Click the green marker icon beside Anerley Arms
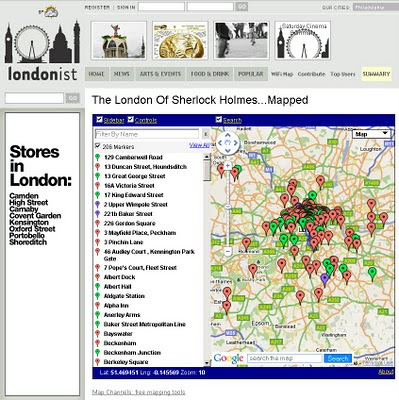399x400 pixels. 98,315
